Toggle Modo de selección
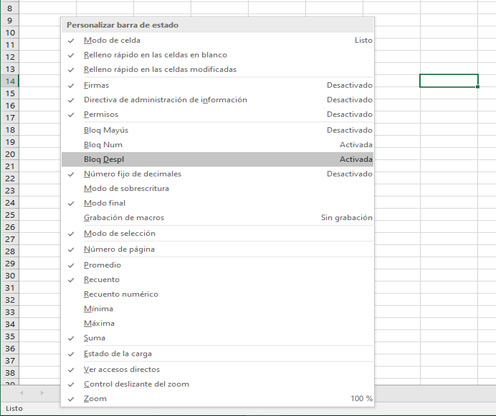The image size is (496, 416). coord(218,234)
